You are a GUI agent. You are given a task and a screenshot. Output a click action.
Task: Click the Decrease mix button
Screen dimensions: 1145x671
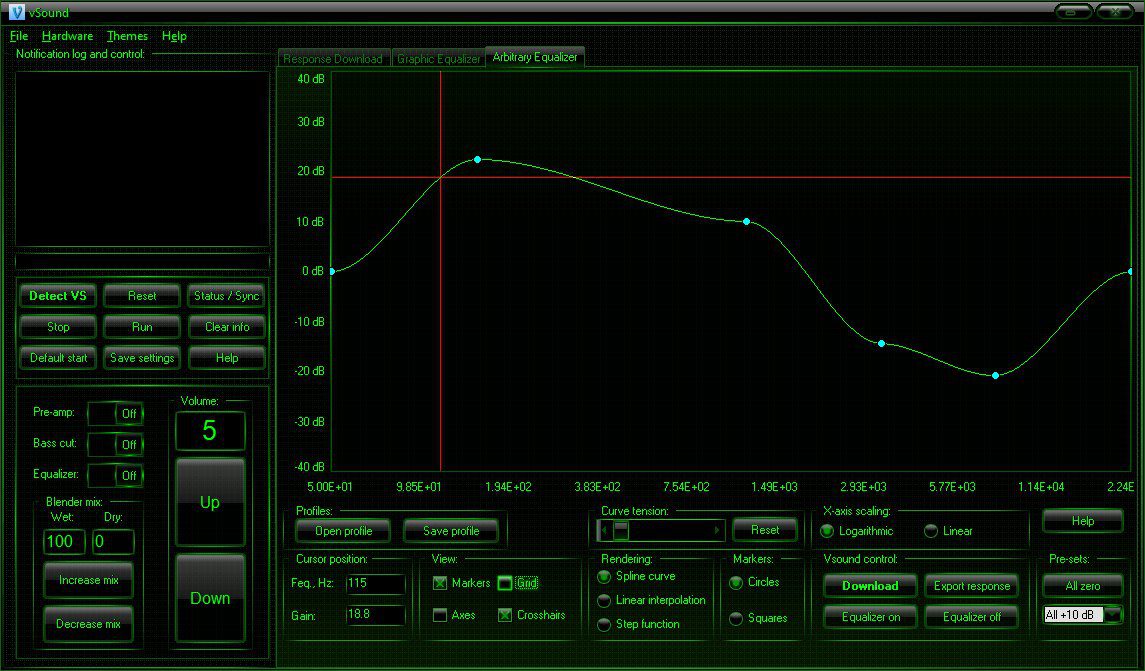click(88, 624)
